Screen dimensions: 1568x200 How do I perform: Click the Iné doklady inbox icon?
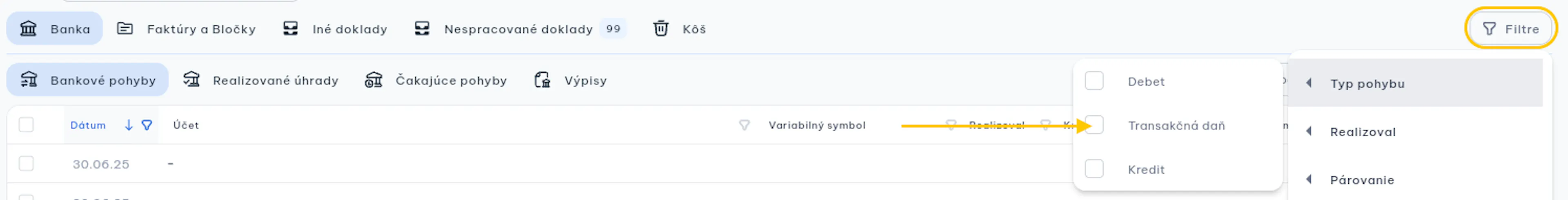(290, 29)
